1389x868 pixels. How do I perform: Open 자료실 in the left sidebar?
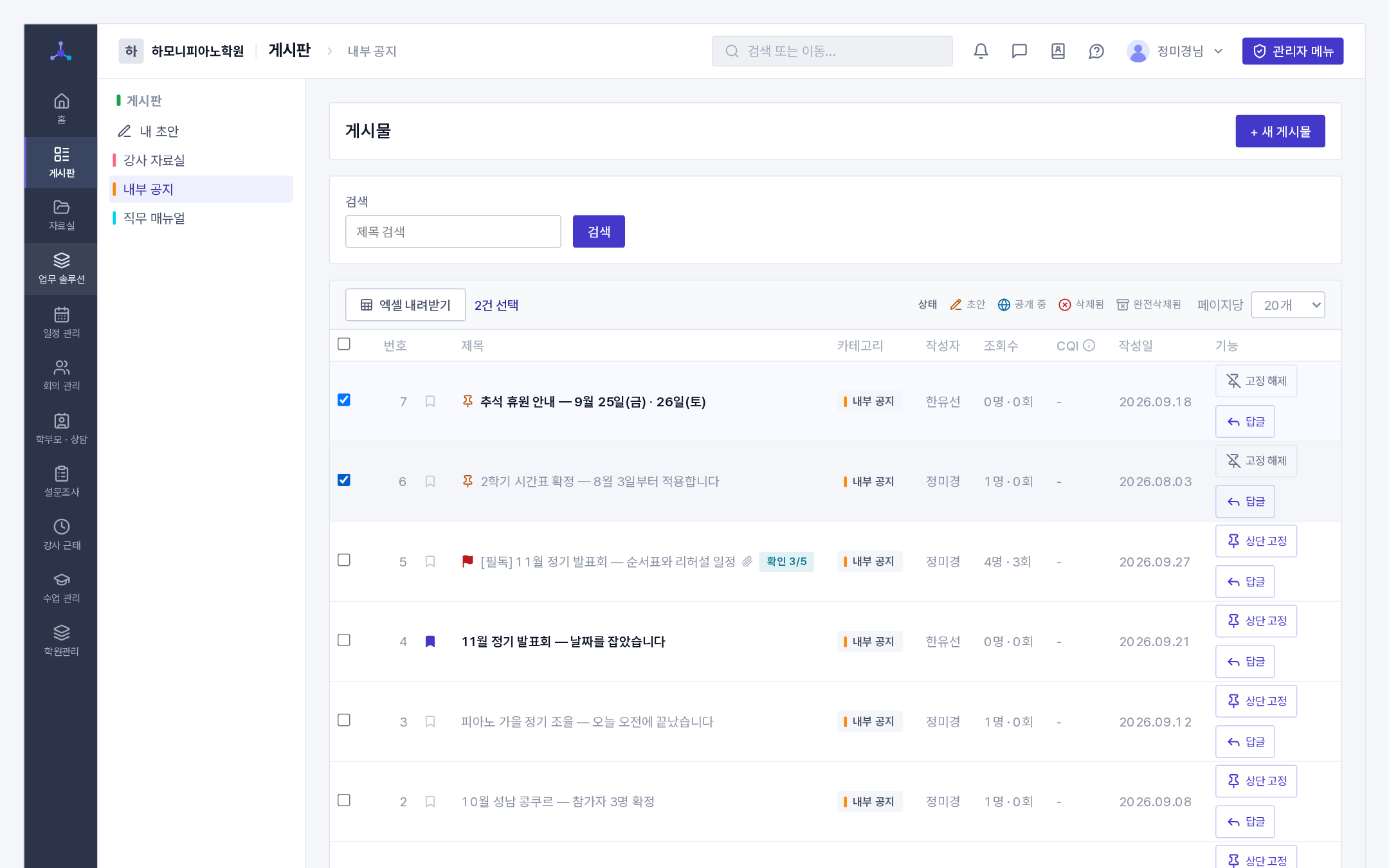click(x=61, y=215)
